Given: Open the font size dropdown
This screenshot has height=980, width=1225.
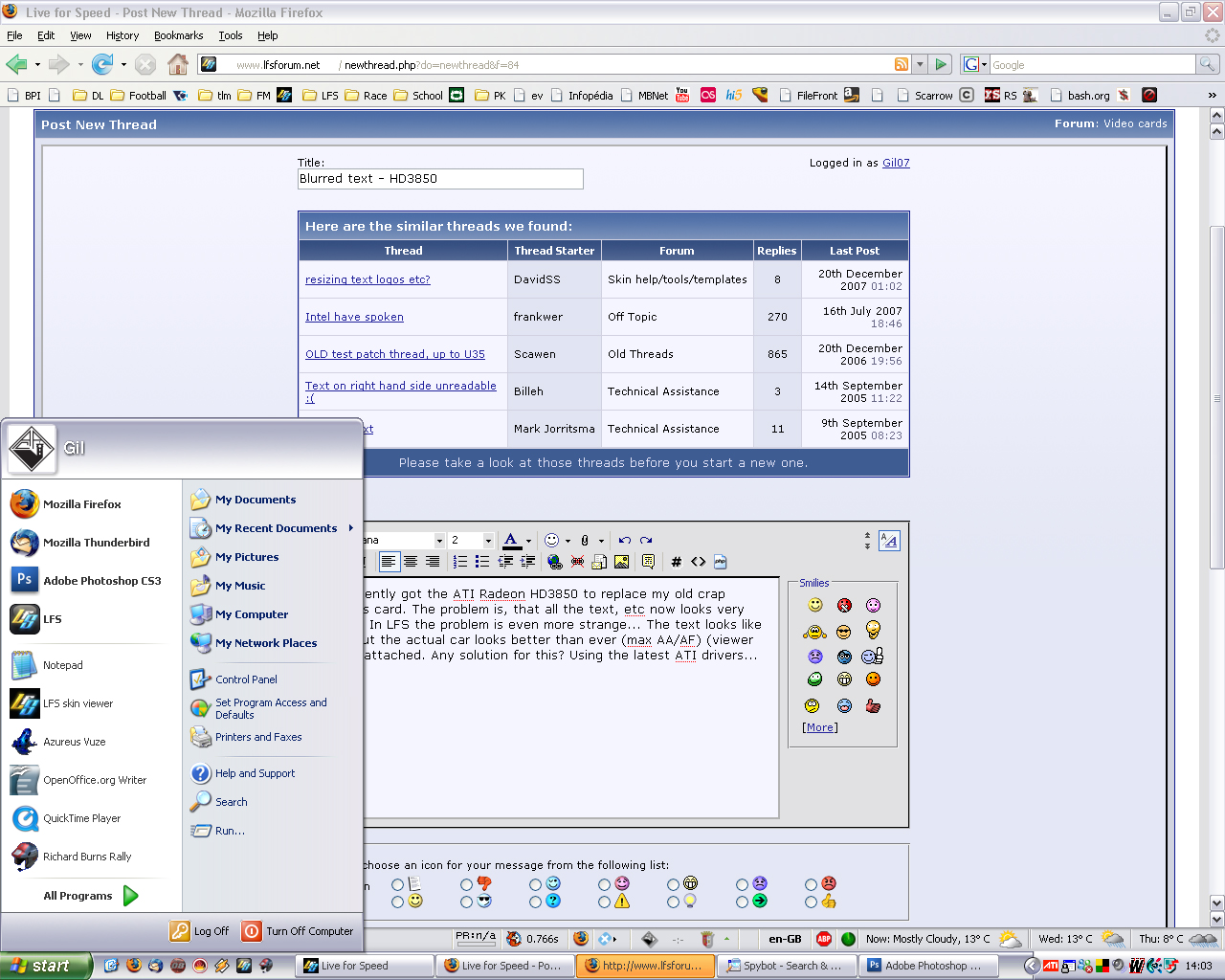Looking at the screenshot, I should pyautogui.click(x=487, y=541).
